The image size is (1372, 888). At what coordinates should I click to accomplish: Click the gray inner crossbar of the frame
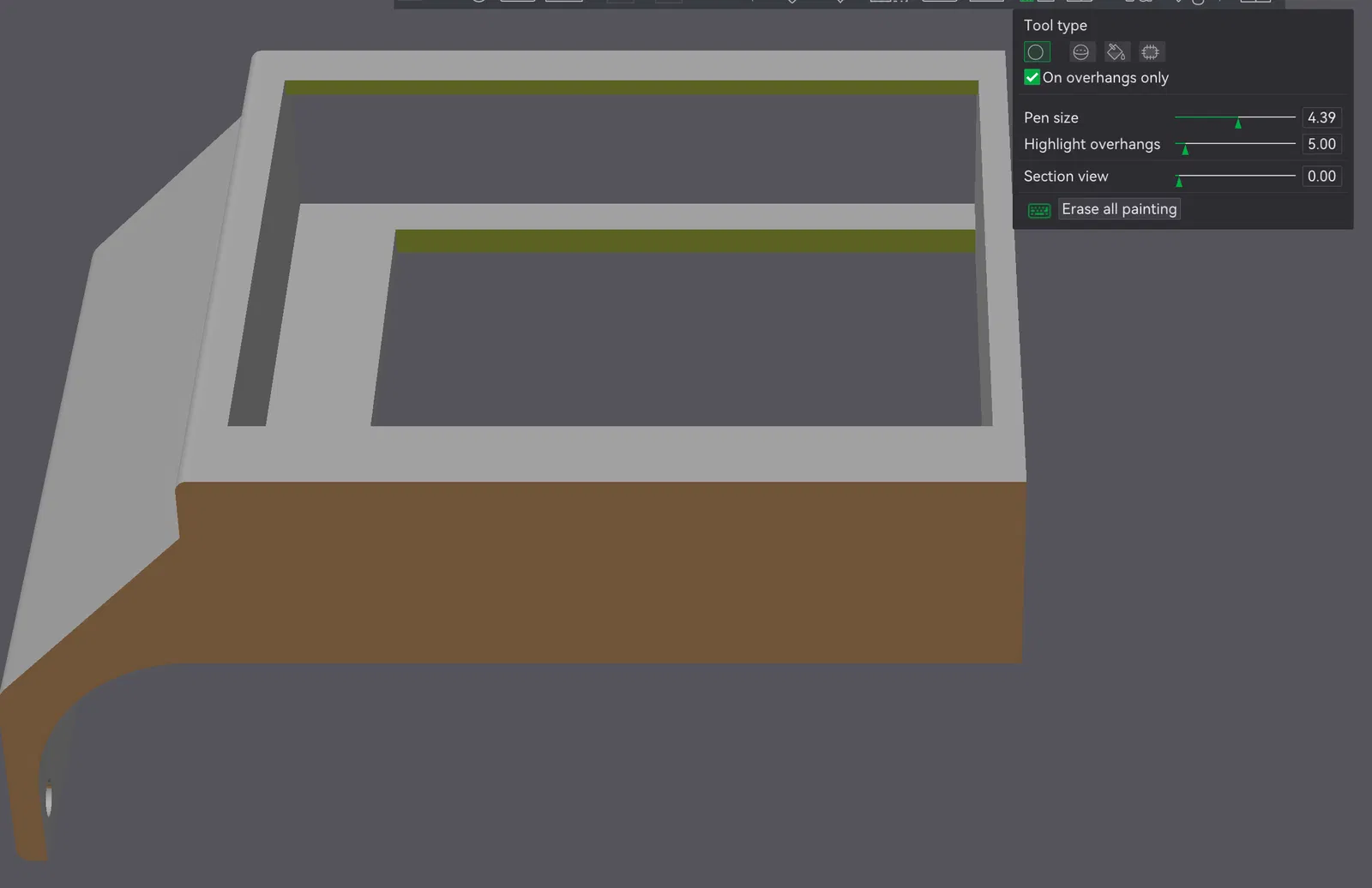635,216
